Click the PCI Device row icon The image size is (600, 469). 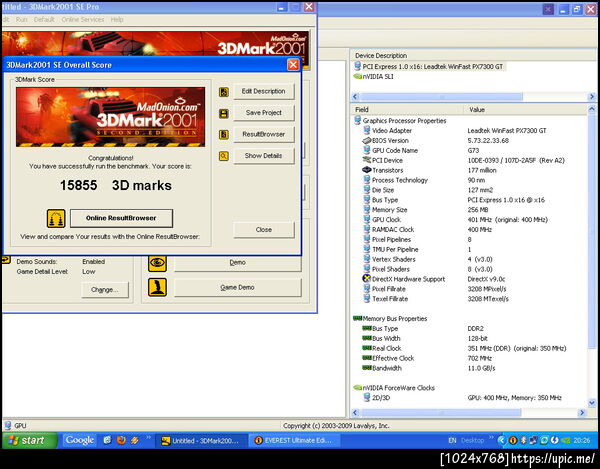click(x=367, y=160)
